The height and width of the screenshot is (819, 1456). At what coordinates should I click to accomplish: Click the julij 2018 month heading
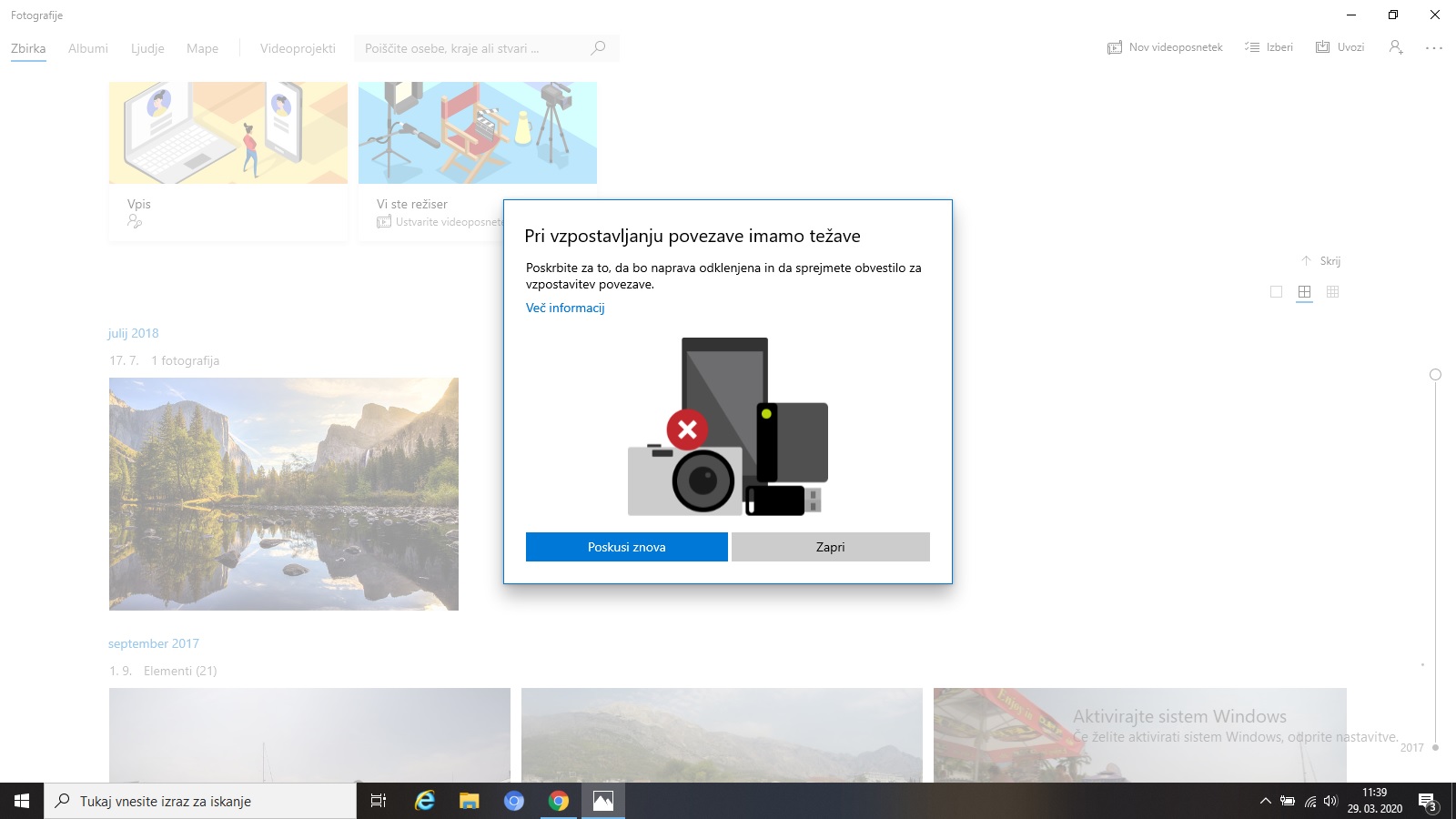tap(134, 333)
